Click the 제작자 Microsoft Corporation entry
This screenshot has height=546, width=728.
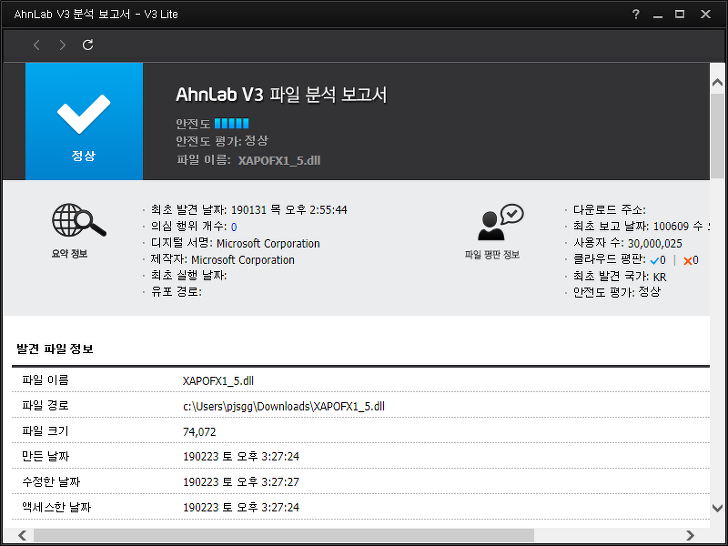coord(222,260)
